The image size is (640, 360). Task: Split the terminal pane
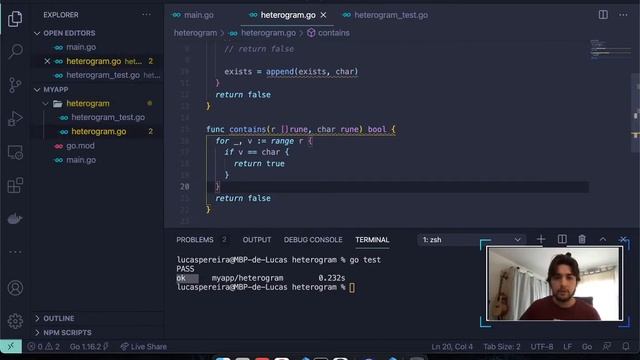click(x=562, y=239)
